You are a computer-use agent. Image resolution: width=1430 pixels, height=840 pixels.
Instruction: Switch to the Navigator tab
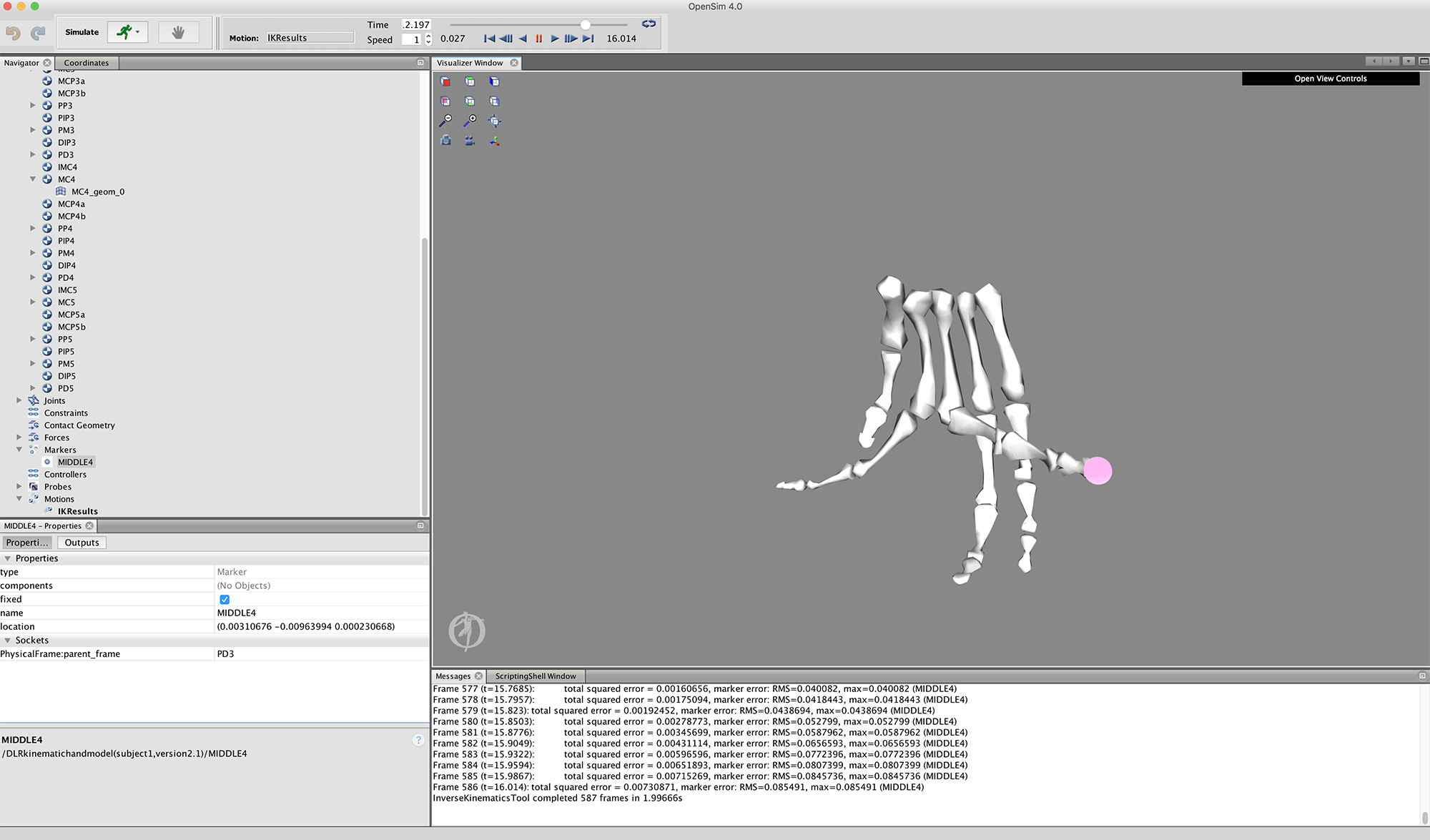coord(21,63)
